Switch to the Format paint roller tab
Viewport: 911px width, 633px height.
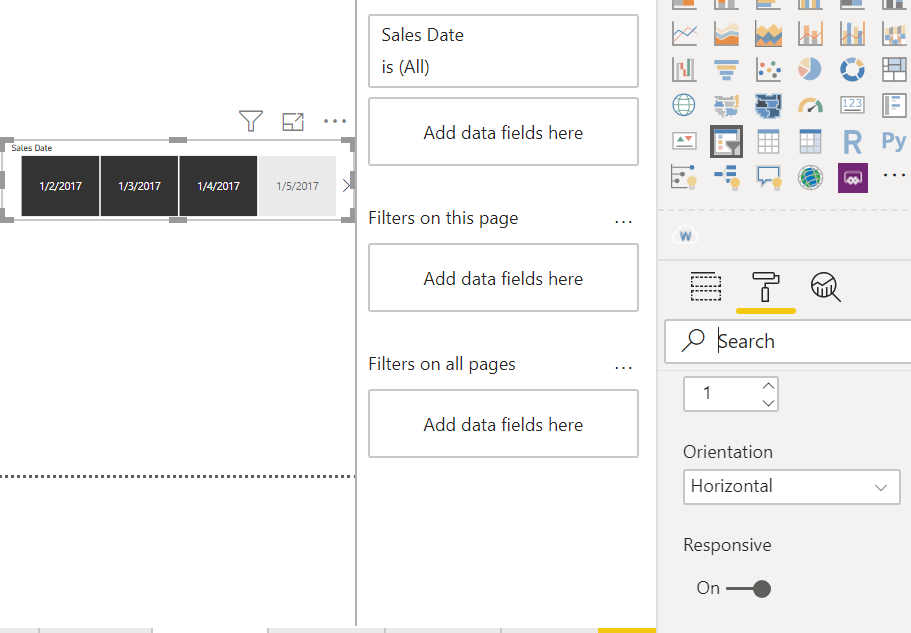click(765, 287)
